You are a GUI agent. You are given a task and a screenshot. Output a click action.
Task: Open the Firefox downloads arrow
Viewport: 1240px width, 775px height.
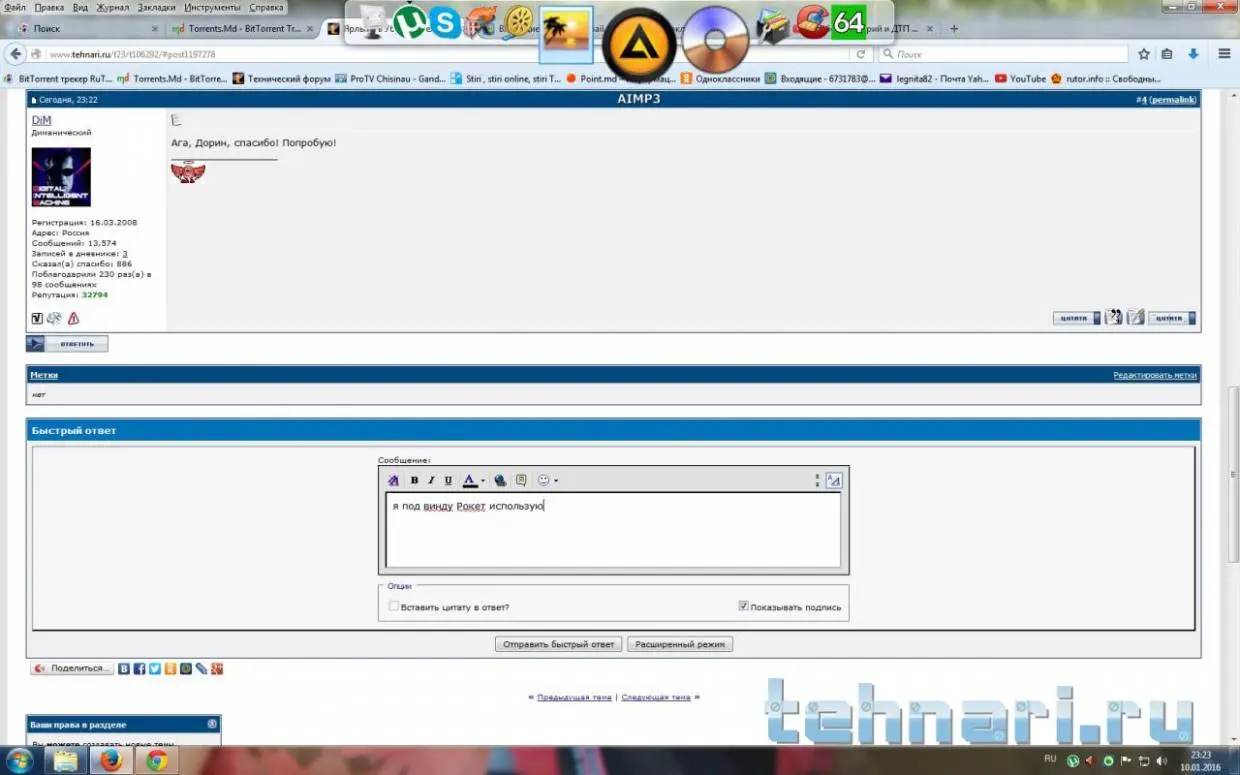coord(1193,54)
